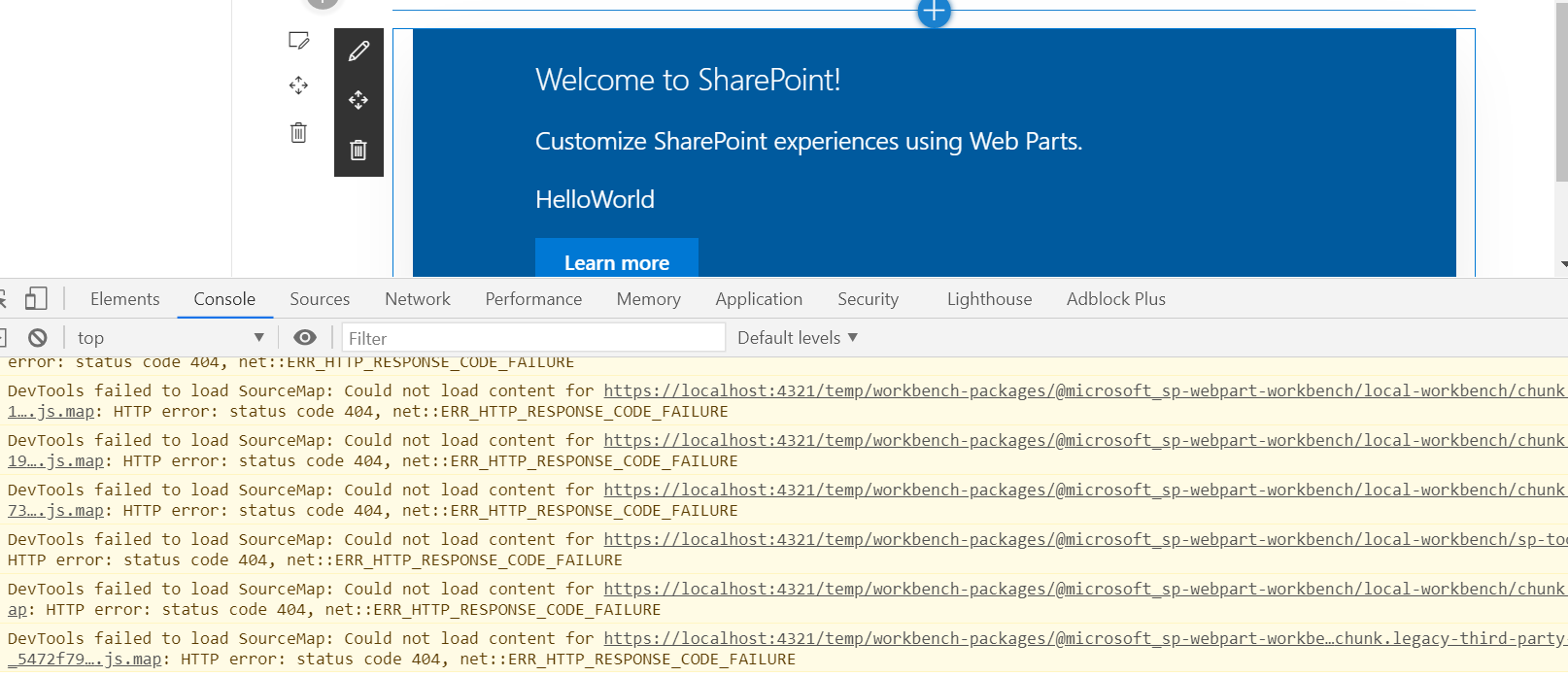
Task: Open the Performance tab
Action: coord(533,299)
